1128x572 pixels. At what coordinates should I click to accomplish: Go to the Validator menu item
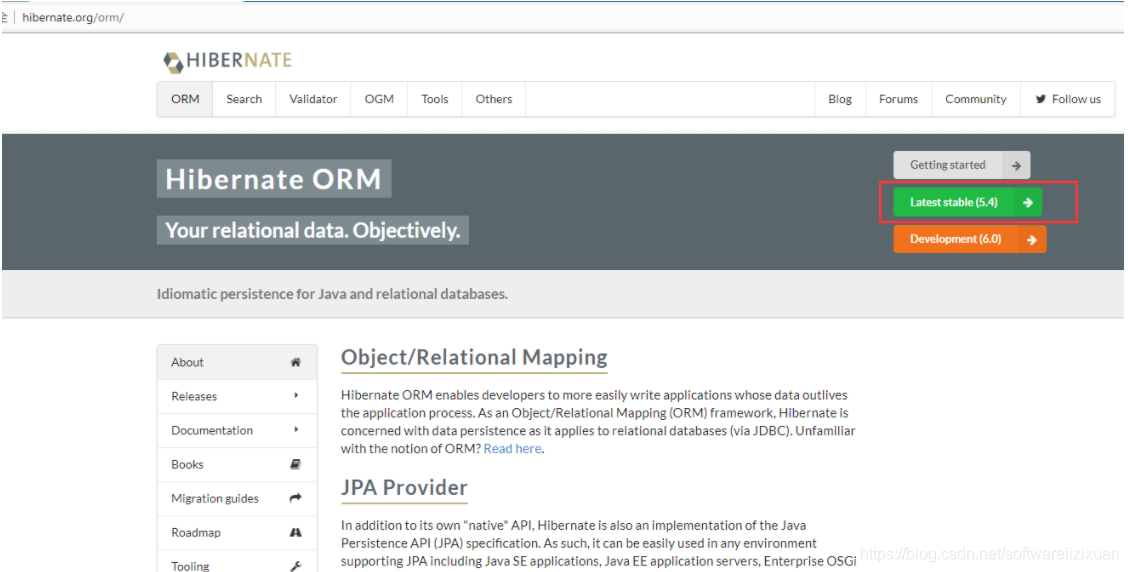[x=313, y=99]
